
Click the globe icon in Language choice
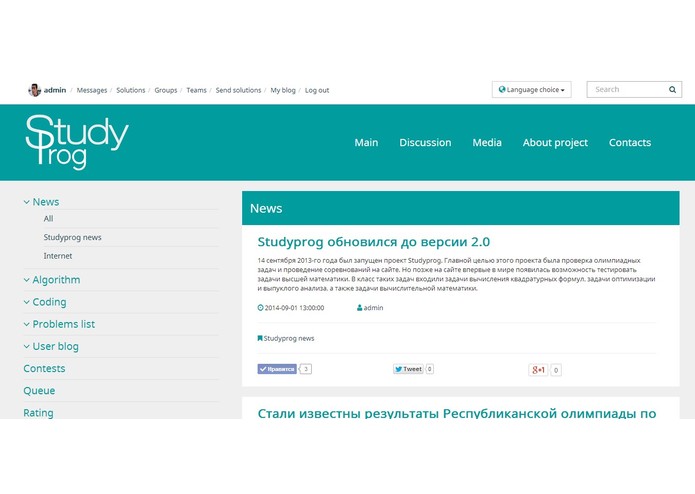(x=502, y=89)
